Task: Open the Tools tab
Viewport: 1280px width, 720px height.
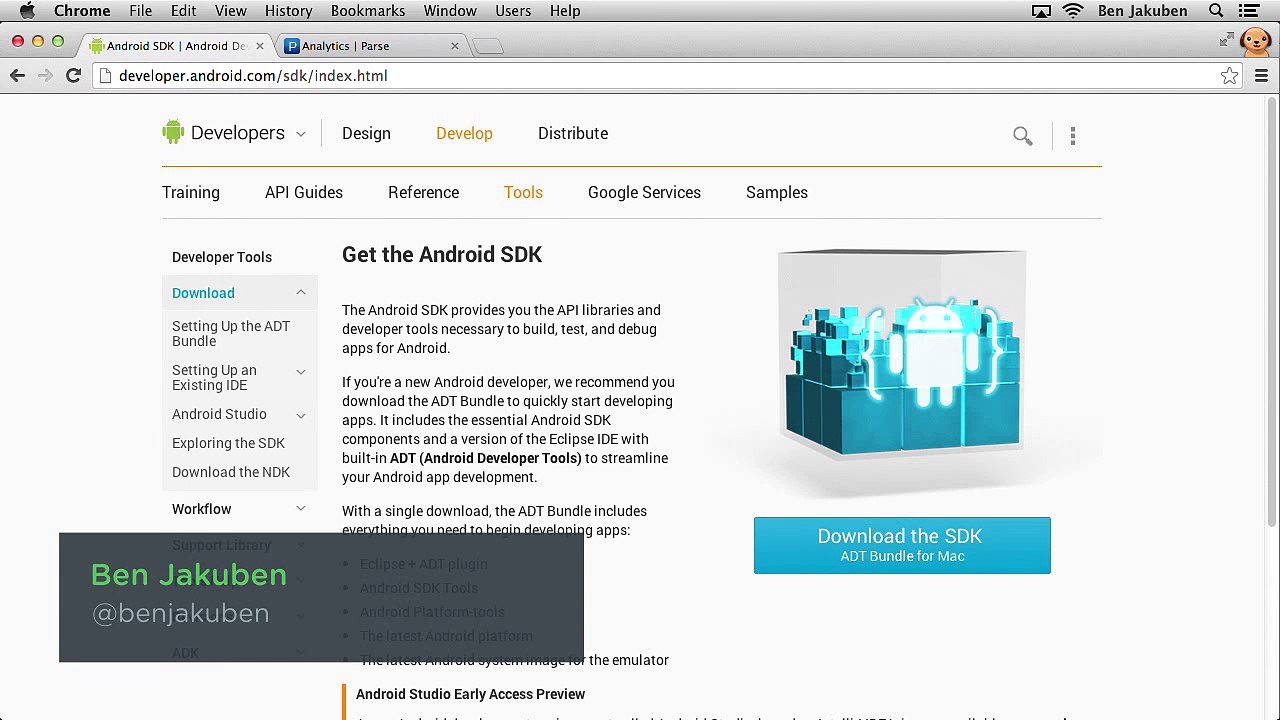Action: (x=523, y=192)
